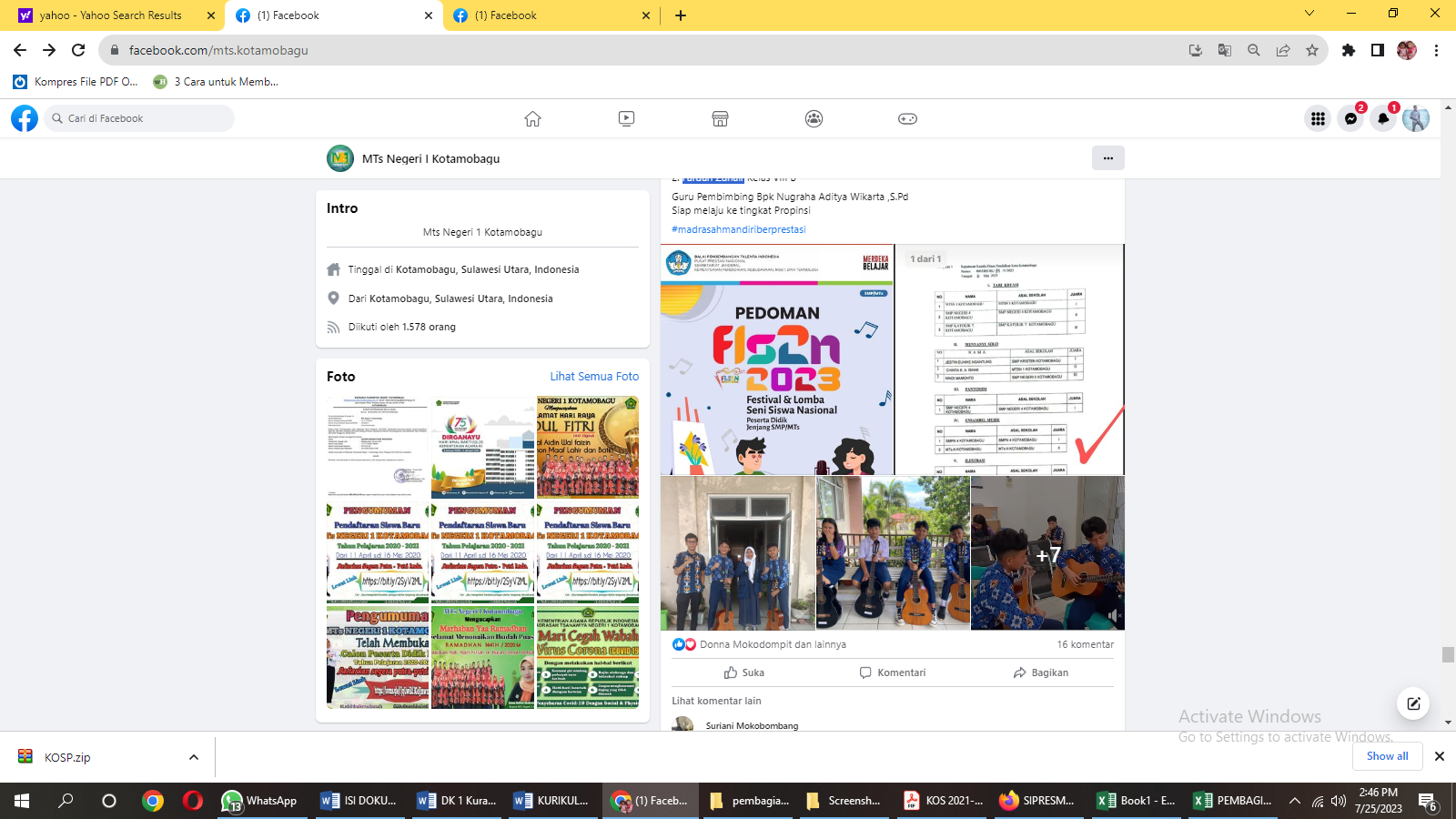This screenshot has height=819, width=1456.
Task: Open the Facebook Watch video icon
Action: click(x=626, y=118)
